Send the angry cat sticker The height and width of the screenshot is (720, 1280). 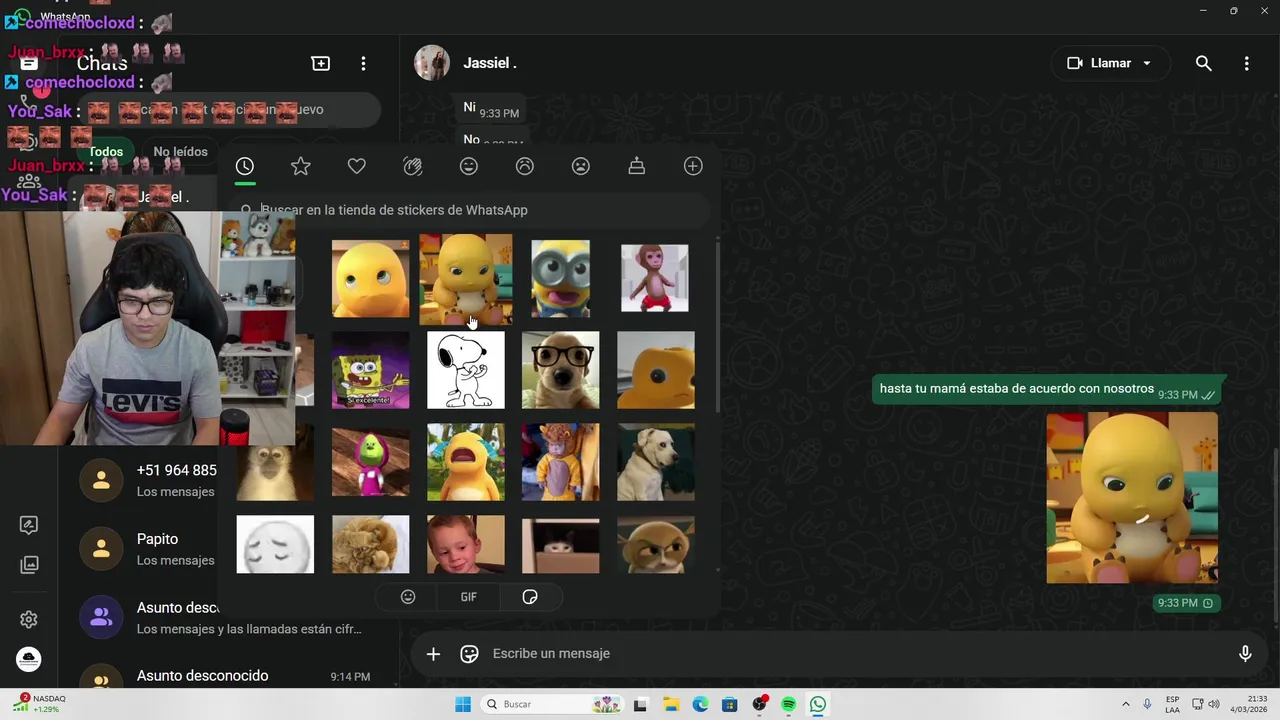point(656,545)
